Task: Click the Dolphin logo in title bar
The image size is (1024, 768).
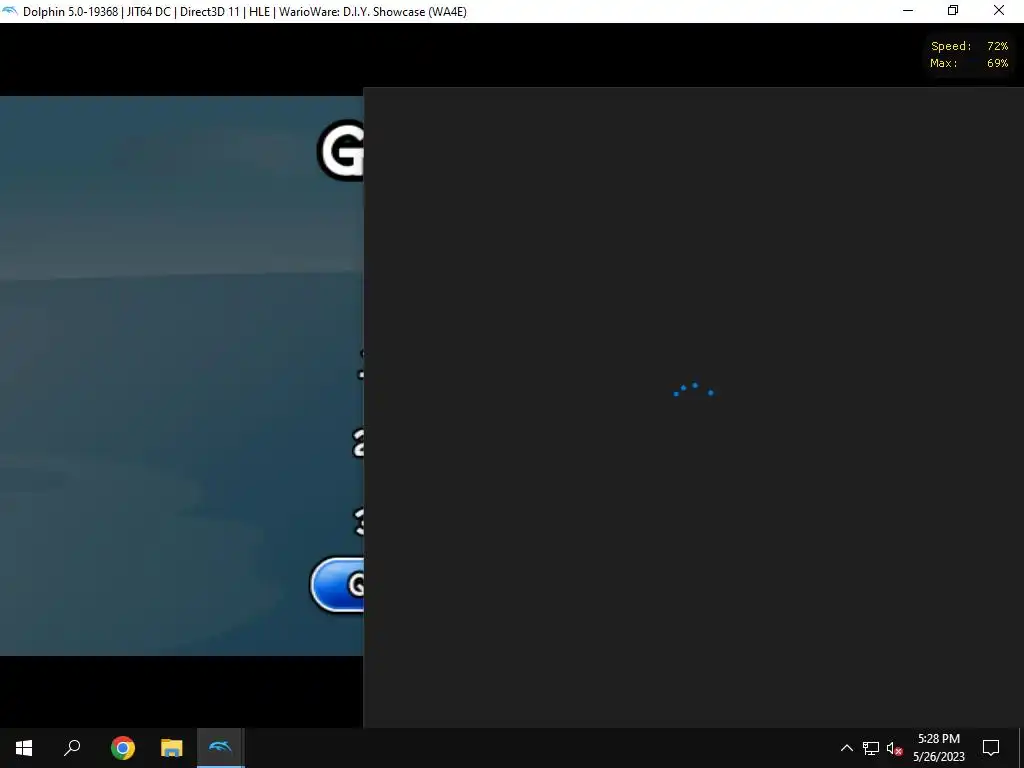Action: [x=10, y=11]
